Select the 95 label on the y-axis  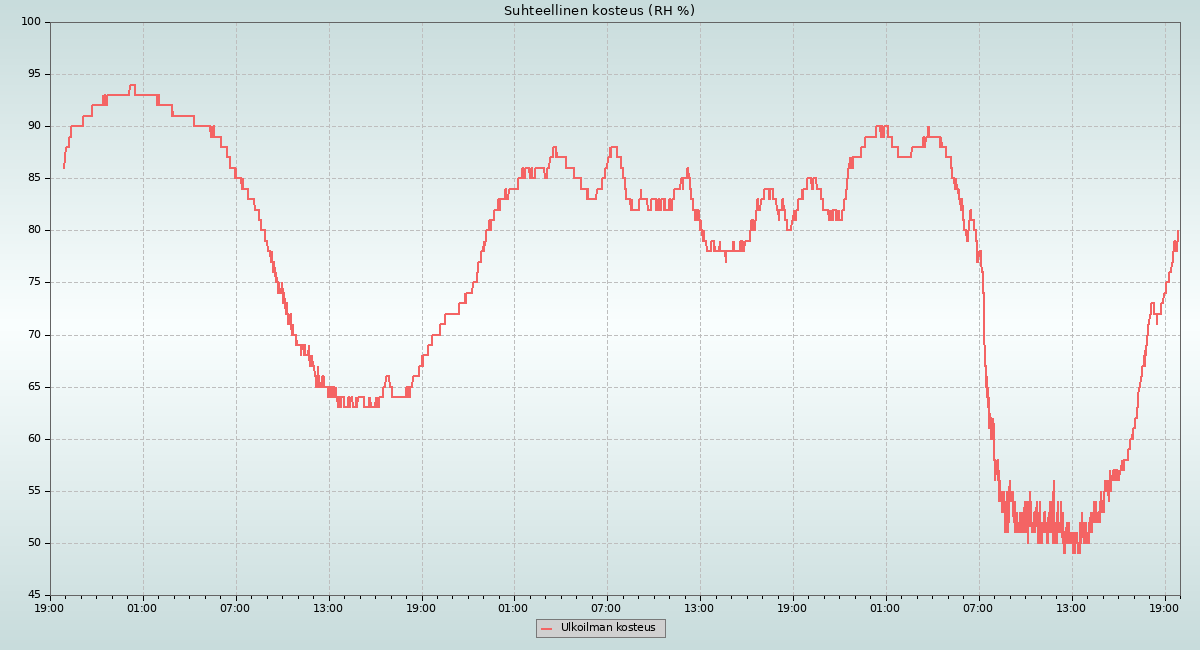point(34,74)
